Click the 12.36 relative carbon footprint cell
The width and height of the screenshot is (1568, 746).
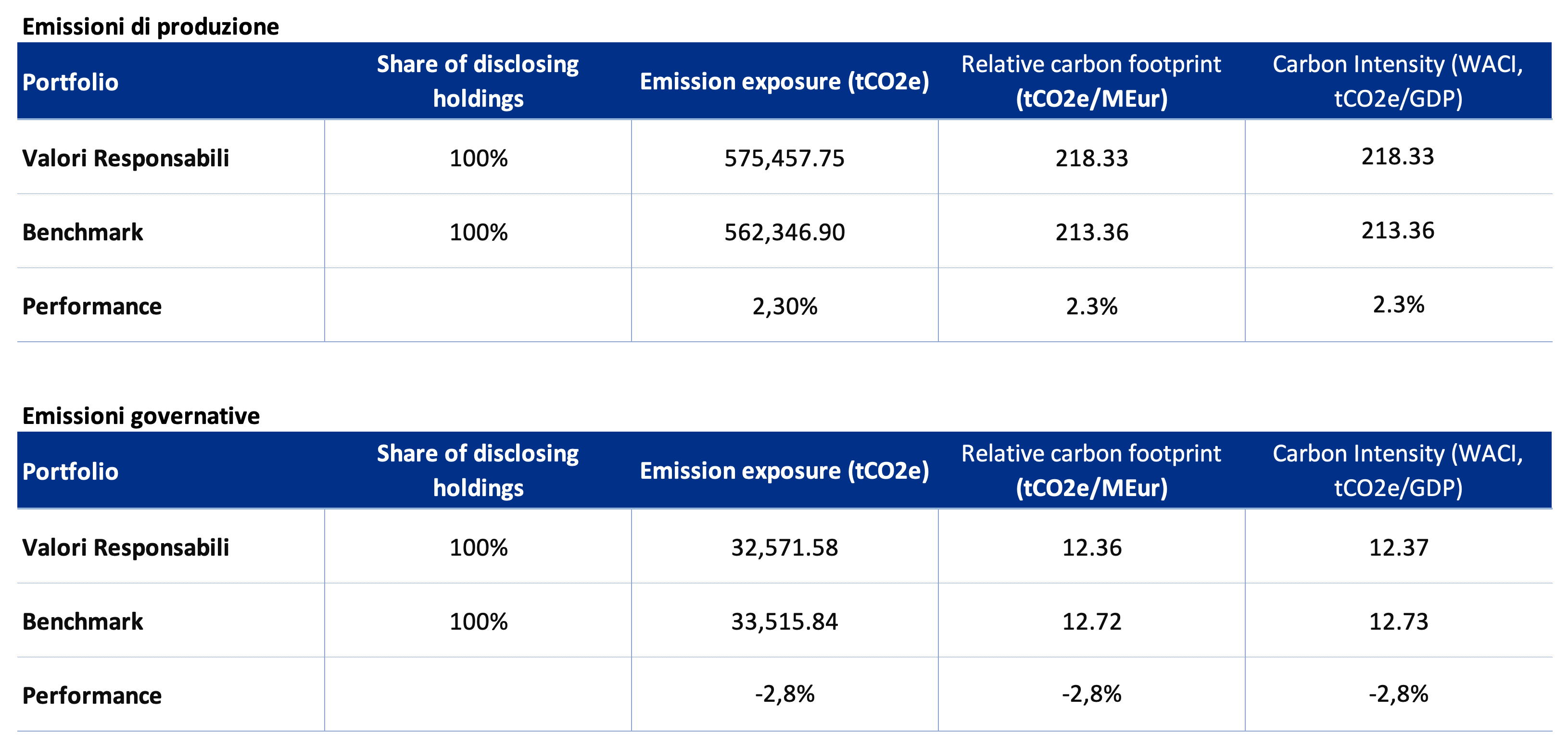(1091, 547)
